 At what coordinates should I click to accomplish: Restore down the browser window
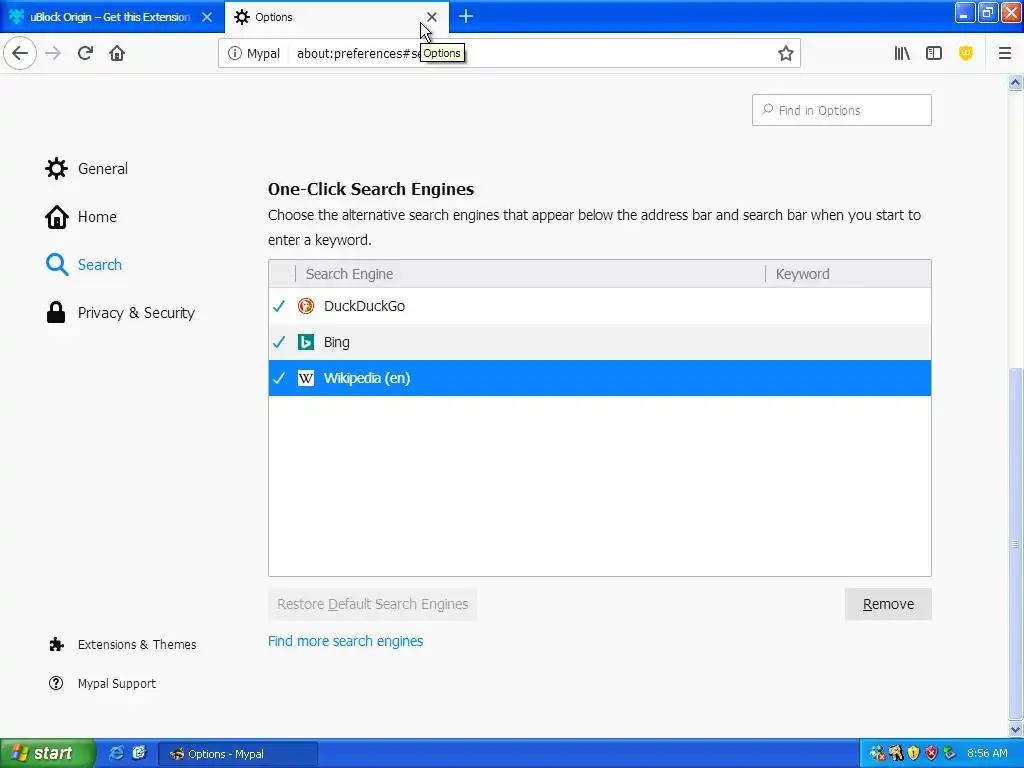[x=988, y=13]
